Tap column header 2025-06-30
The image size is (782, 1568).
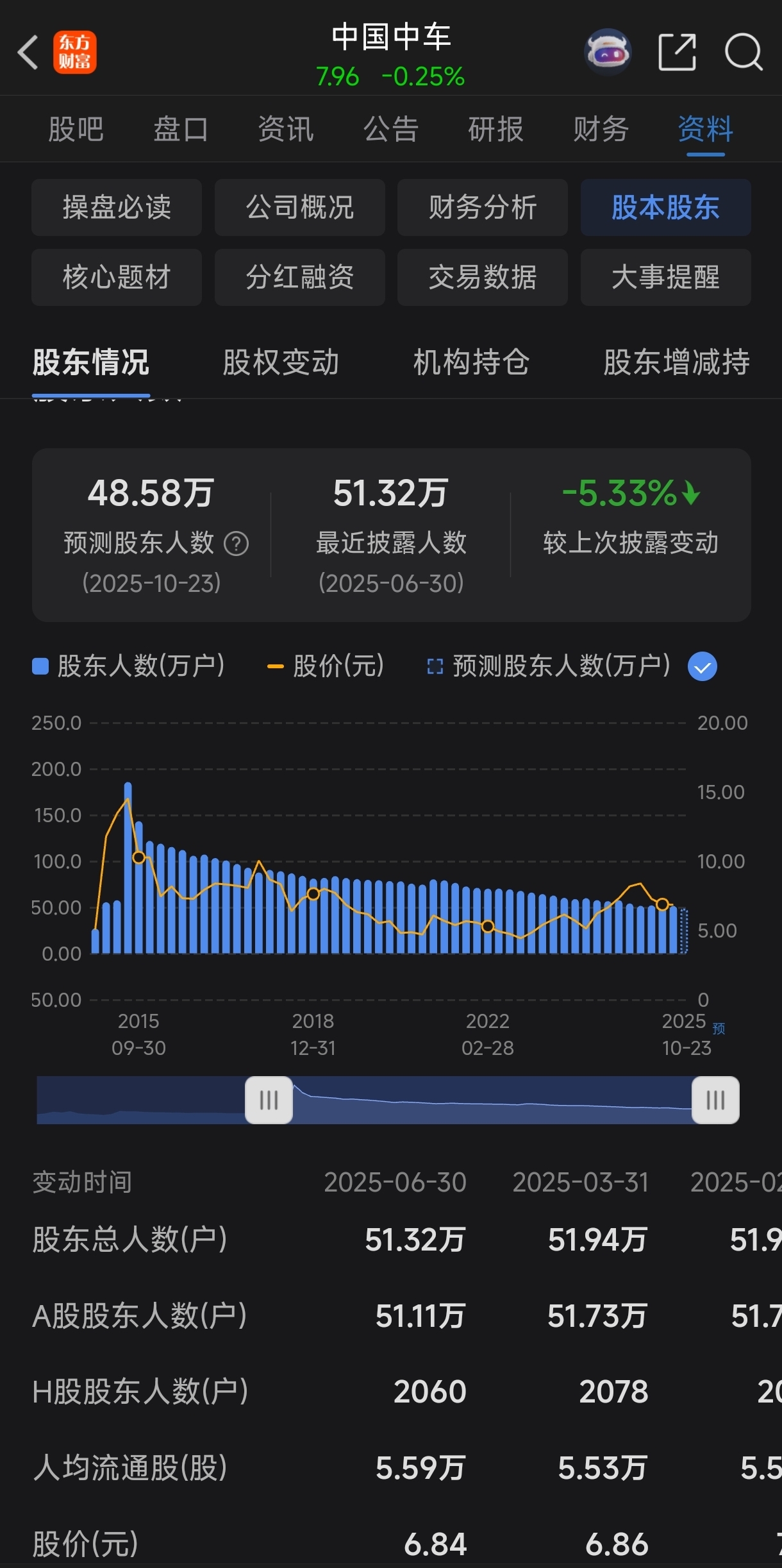395,1182
